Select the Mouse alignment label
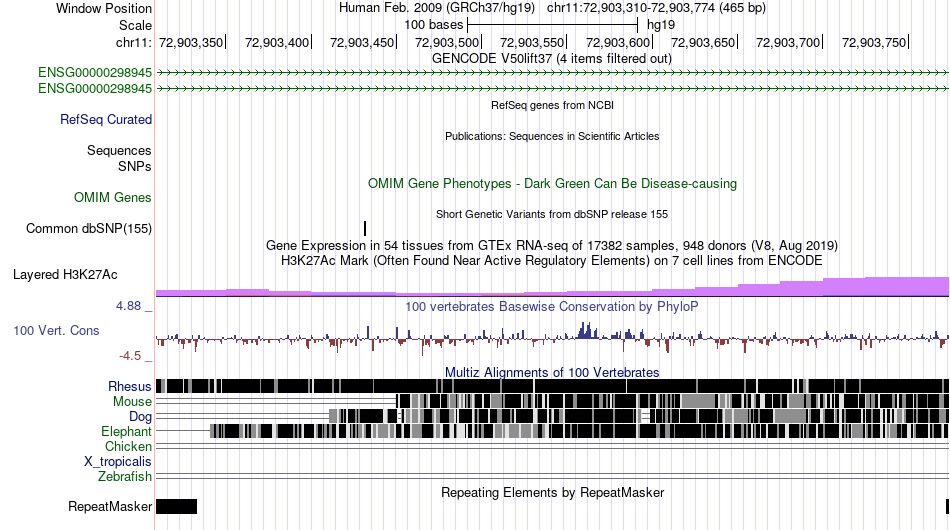950x530 pixels. 132,402
